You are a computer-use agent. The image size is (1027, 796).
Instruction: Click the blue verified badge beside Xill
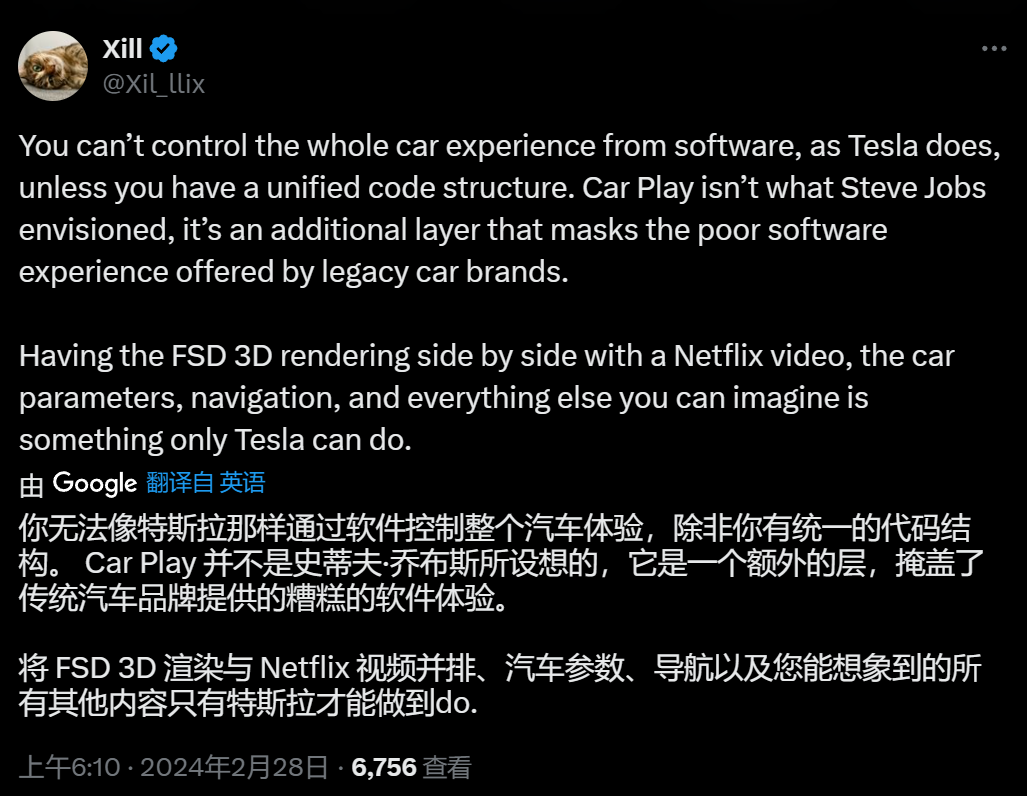(x=163, y=48)
